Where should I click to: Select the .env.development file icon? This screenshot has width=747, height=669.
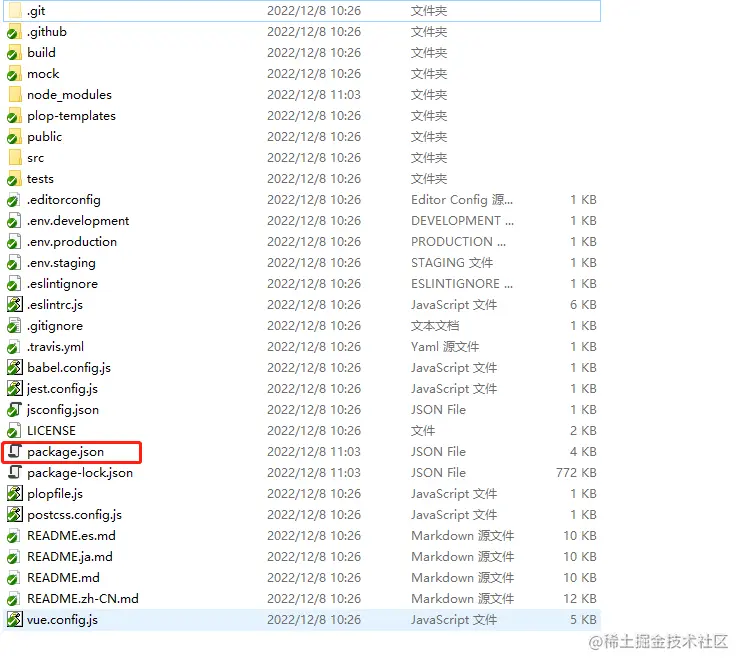(x=14, y=221)
